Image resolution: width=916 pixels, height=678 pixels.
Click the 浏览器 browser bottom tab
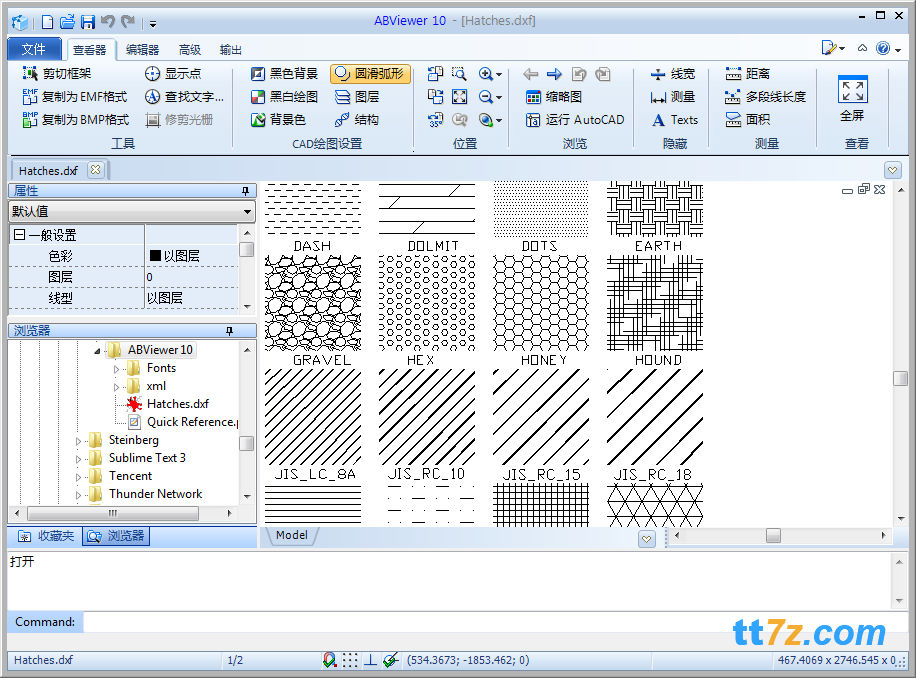(x=116, y=536)
